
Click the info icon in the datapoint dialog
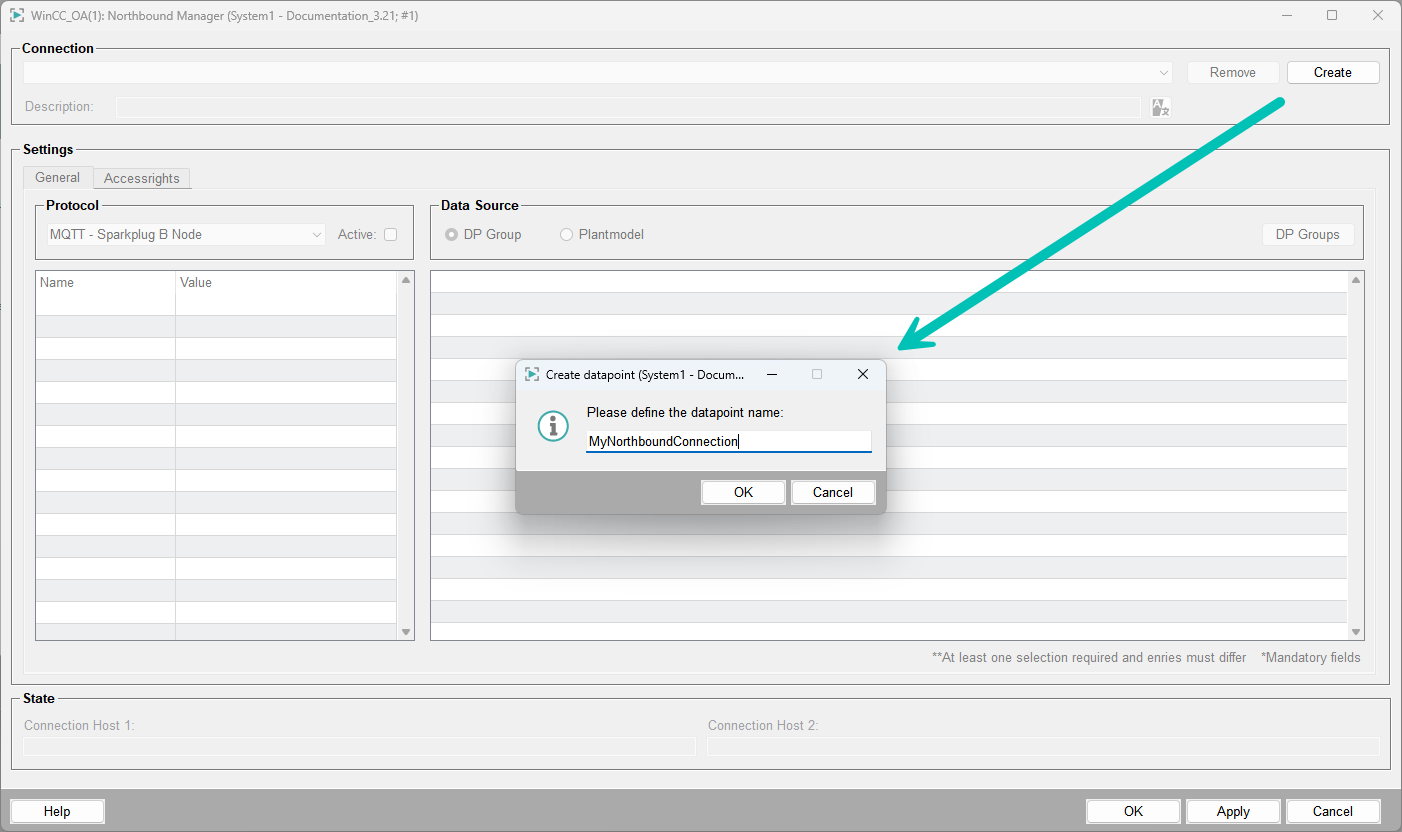click(x=553, y=425)
